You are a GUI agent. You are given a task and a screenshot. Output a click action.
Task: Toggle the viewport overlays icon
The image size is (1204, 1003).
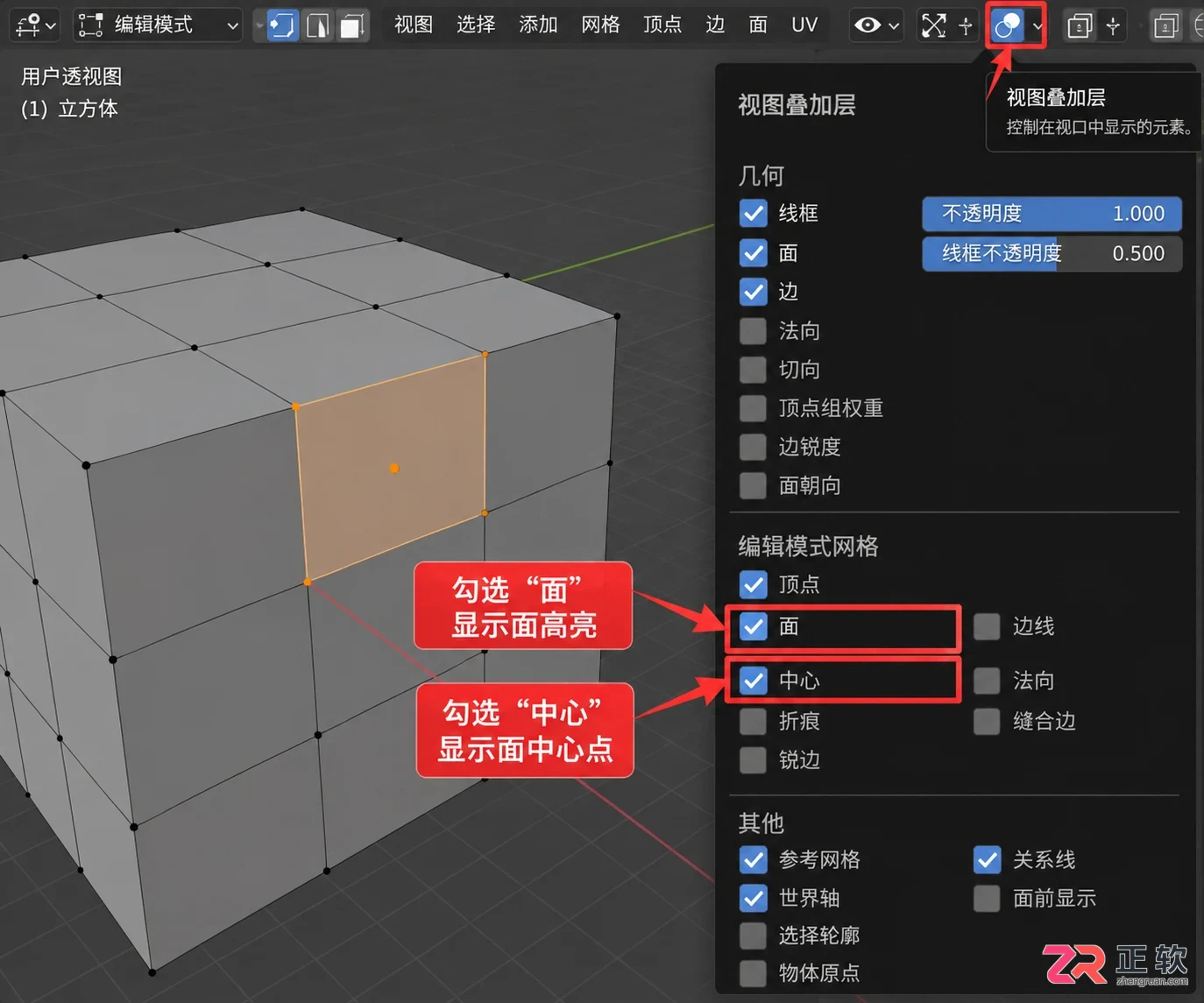1007,25
